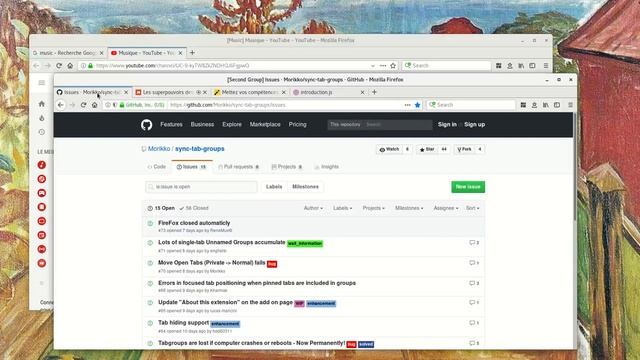Viewport: 640px width, 360px height.
Task: Show 58 Closed issues
Action: [x=194, y=208]
